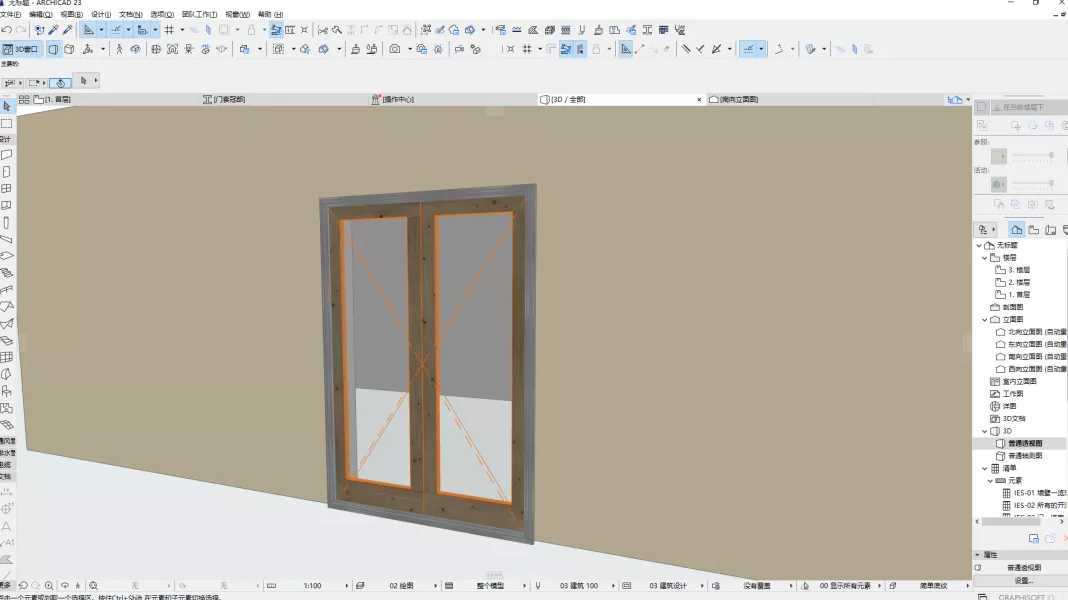Collapse the 立面图 folder in the navigator

984,319
